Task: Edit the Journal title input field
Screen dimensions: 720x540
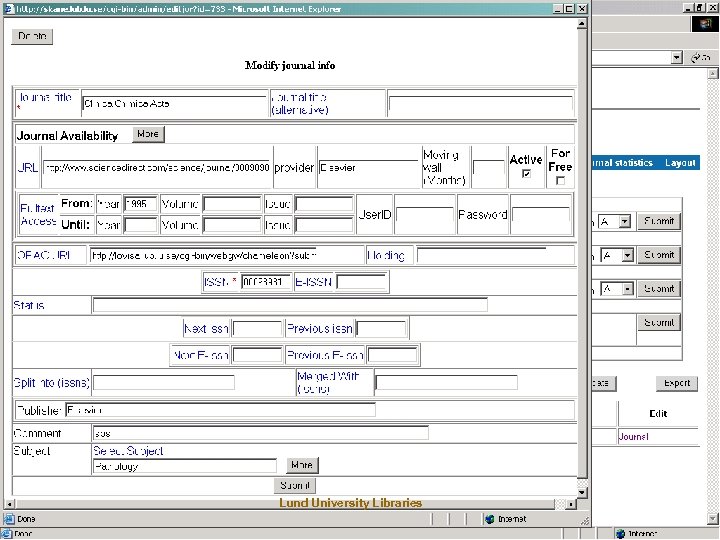Action: coord(174,104)
